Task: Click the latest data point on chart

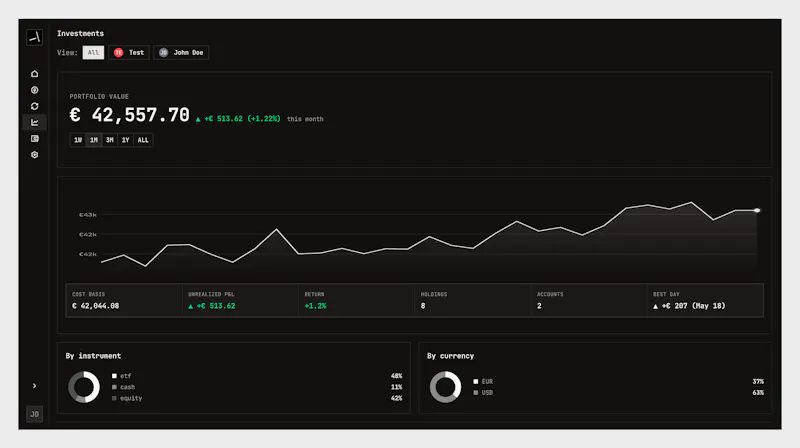Action: (x=757, y=210)
